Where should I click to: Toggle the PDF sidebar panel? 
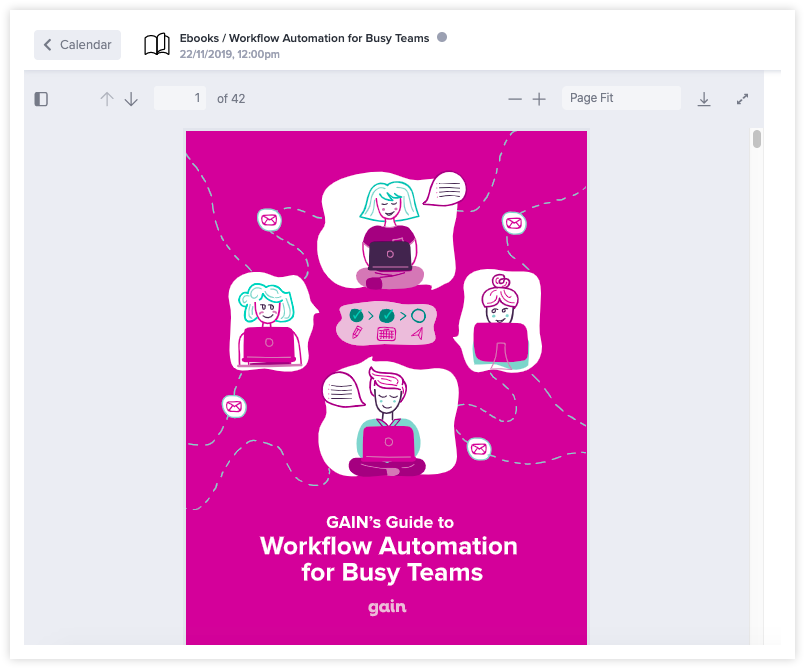click(x=41, y=99)
